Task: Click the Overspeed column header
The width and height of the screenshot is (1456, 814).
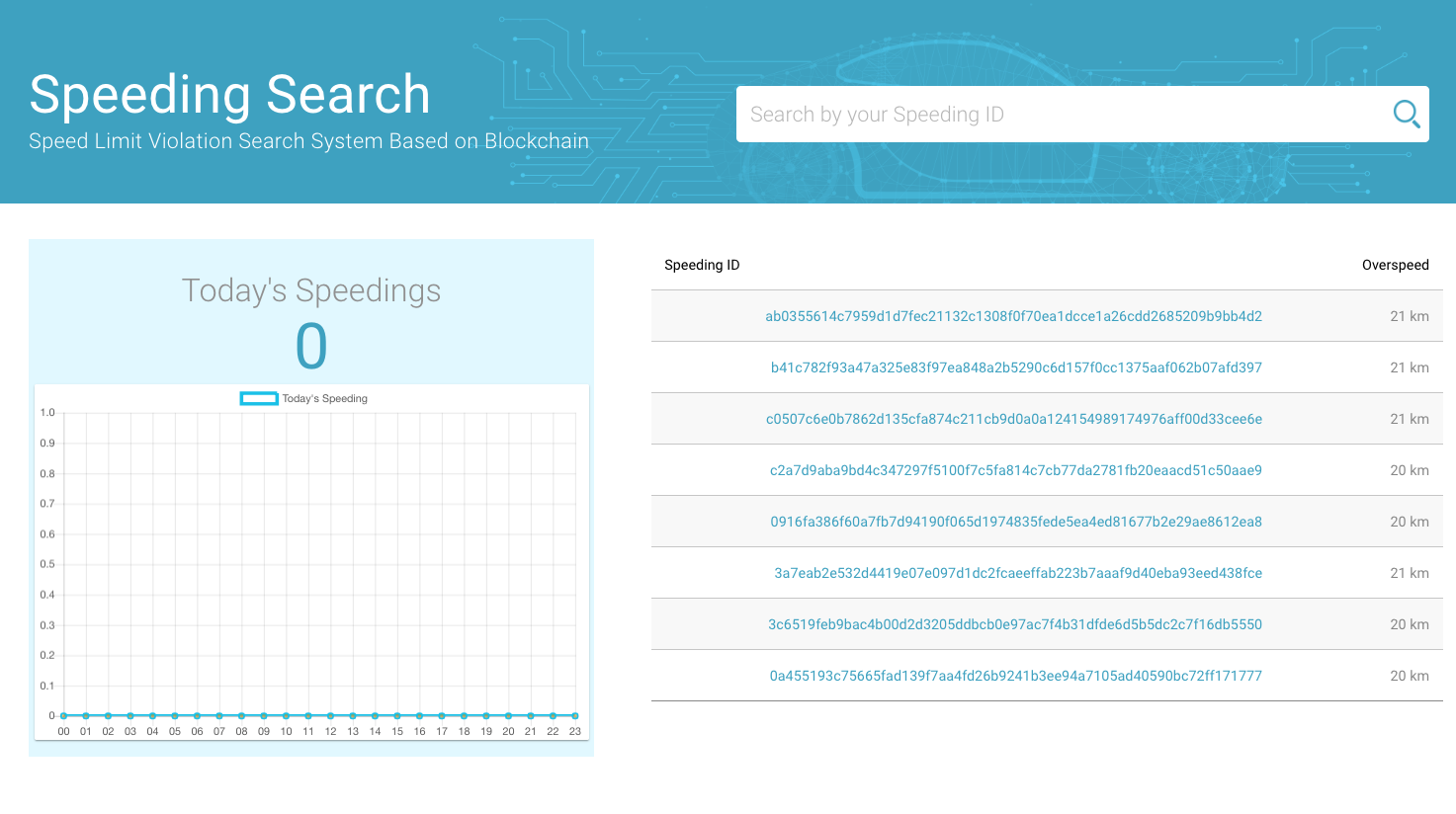Action: coord(1395,265)
